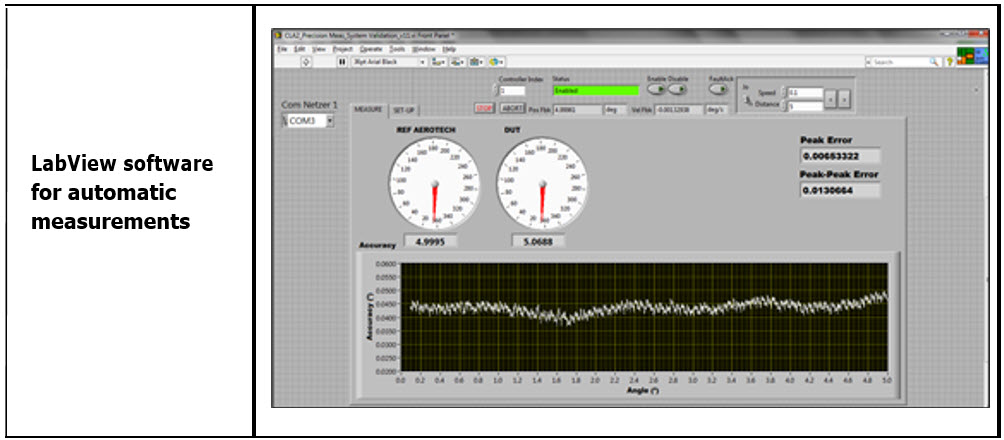Screen dimensions: 1004x440
Task: Open the Edit menu
Action: [x=300, y=49]
